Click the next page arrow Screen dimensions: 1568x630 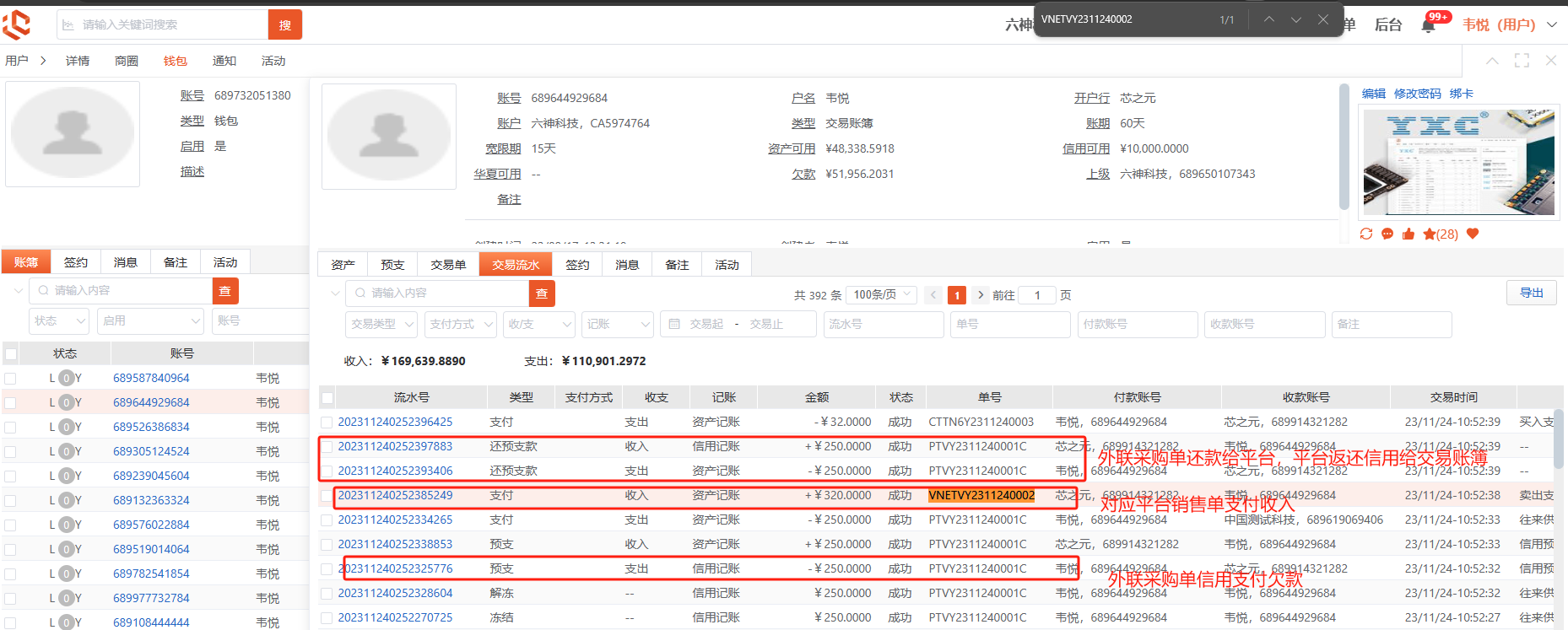pos(980,295)
